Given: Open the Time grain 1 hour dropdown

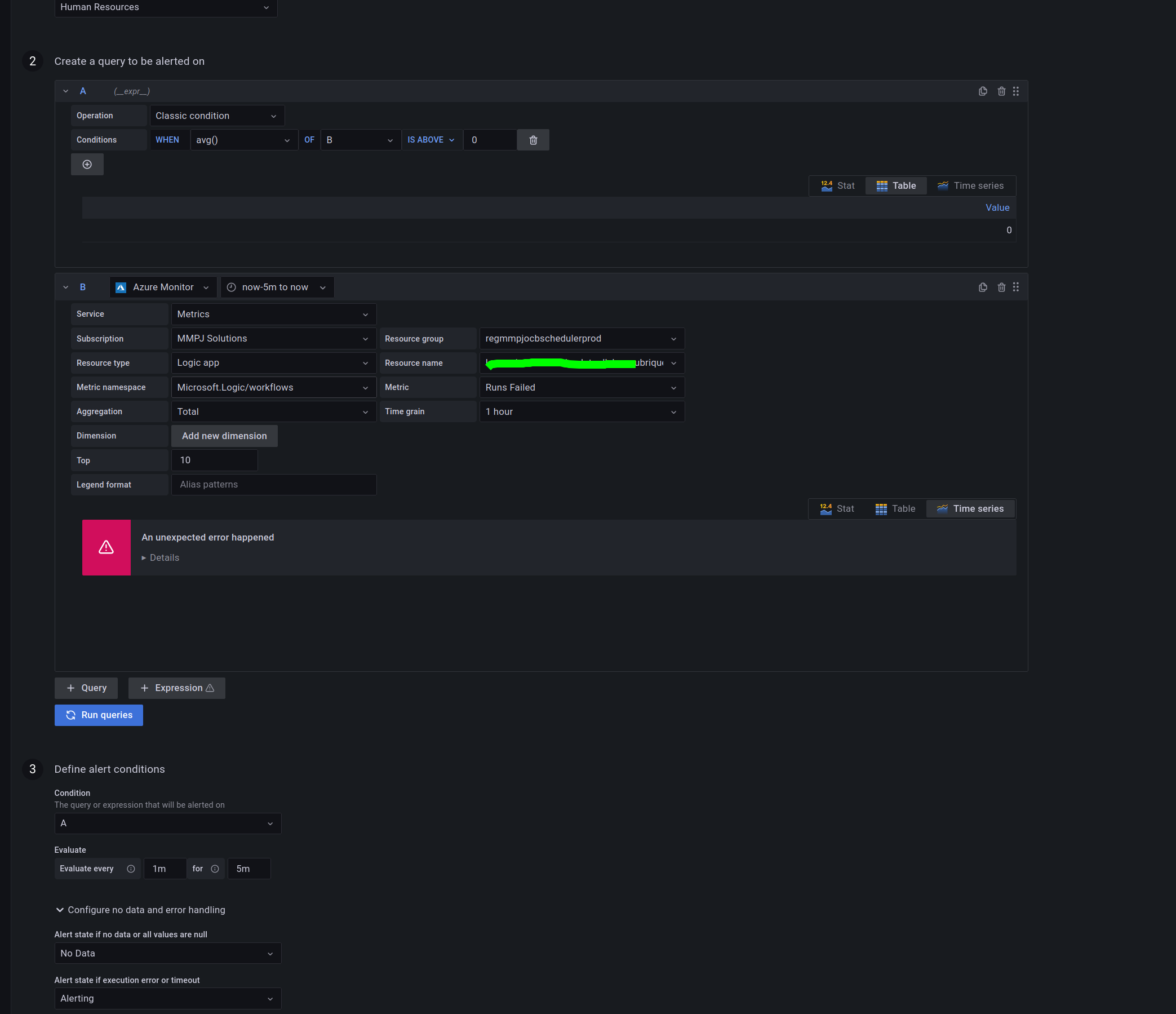Looking at the screenshot, I should coord(581,411).
